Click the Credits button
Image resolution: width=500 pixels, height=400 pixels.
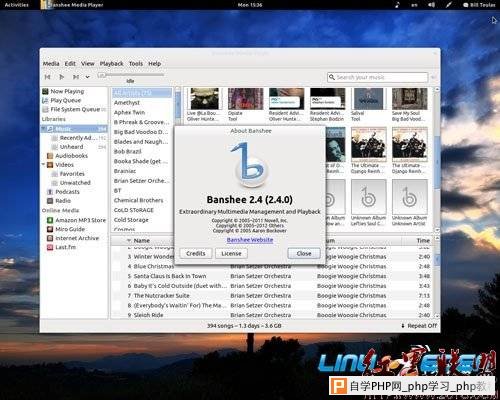[196, 253]
